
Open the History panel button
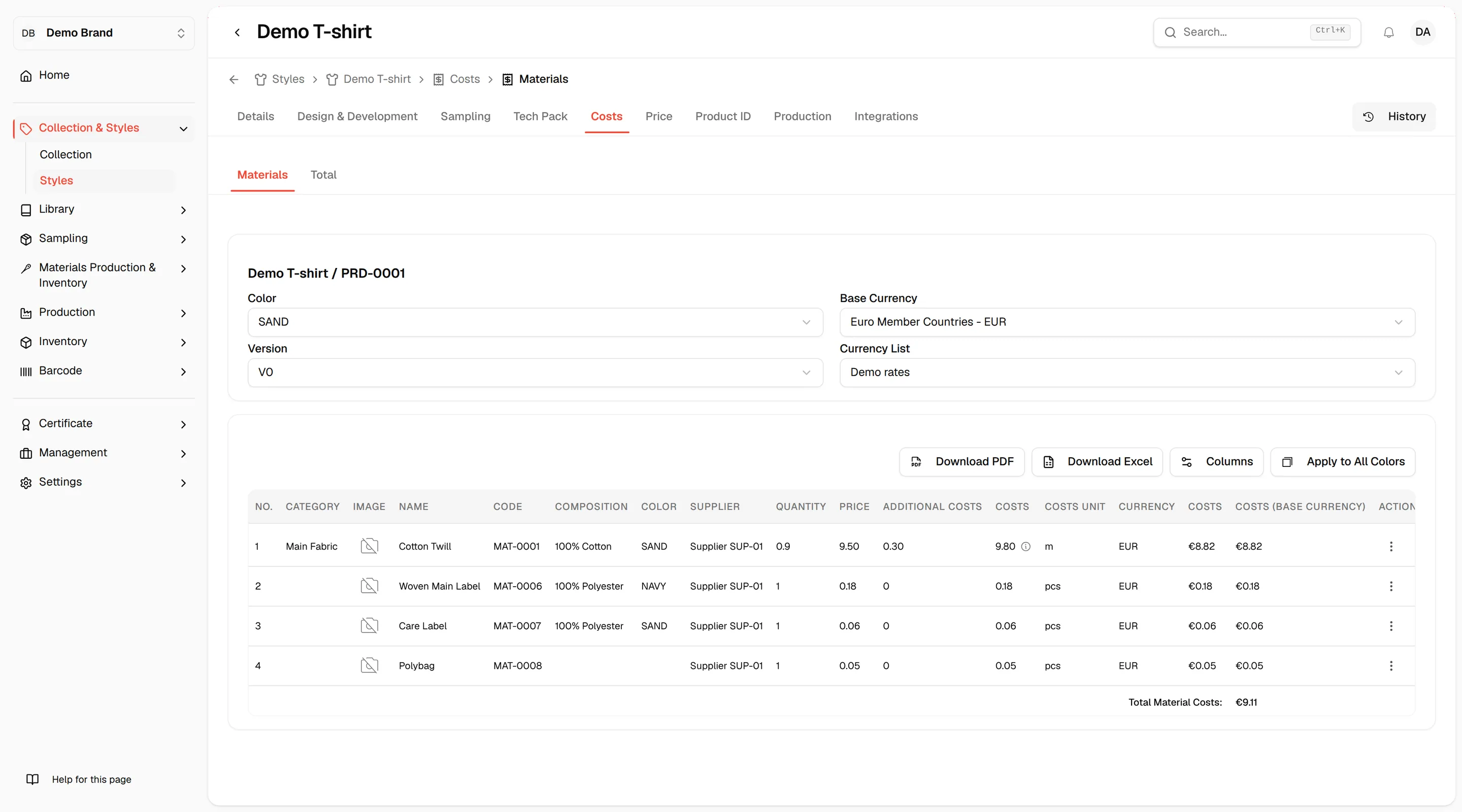(1393, 116)
